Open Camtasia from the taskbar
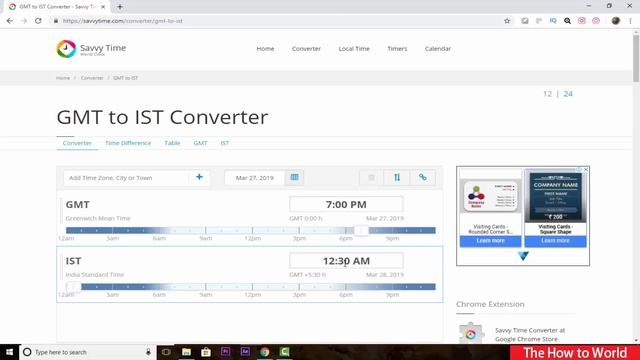Image resolution: width=640 pixels, height=360 pixels. point(284,351)
